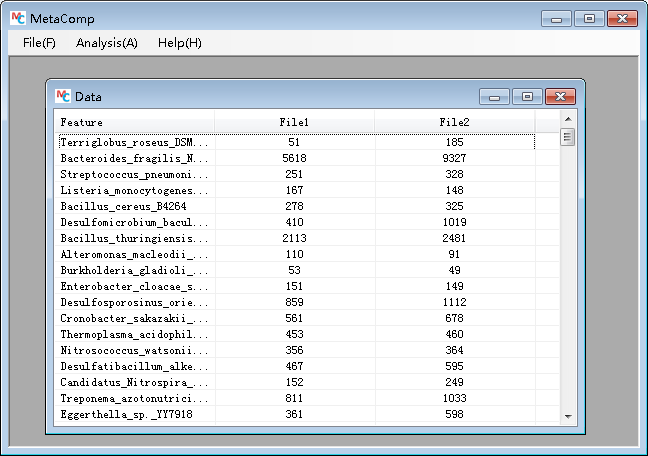Open the Help(H) menu
Viewport: 648px width, 456px height.
179,43
